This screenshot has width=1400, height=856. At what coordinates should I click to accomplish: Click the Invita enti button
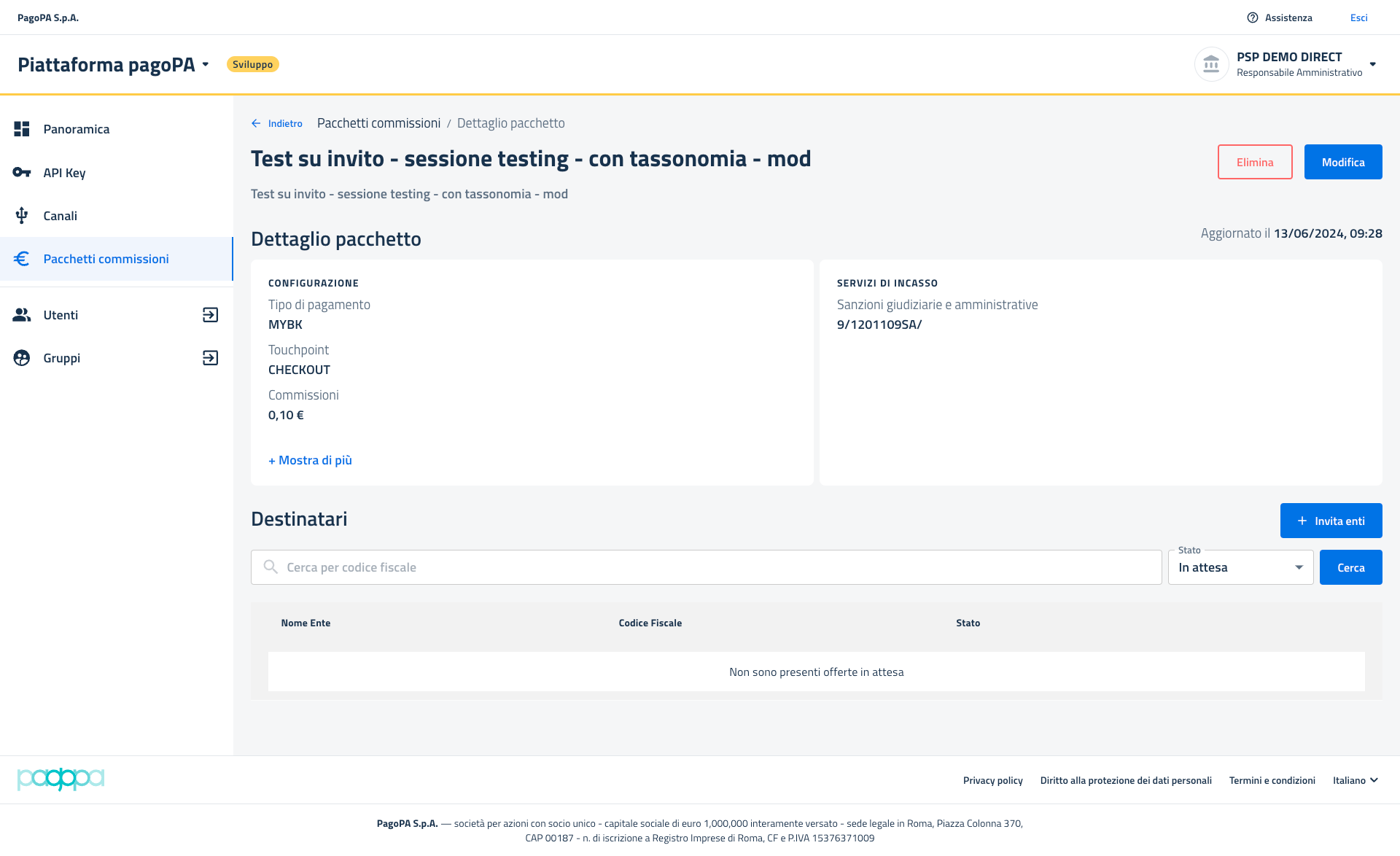pyautogui.click(x=1331, y=521)
